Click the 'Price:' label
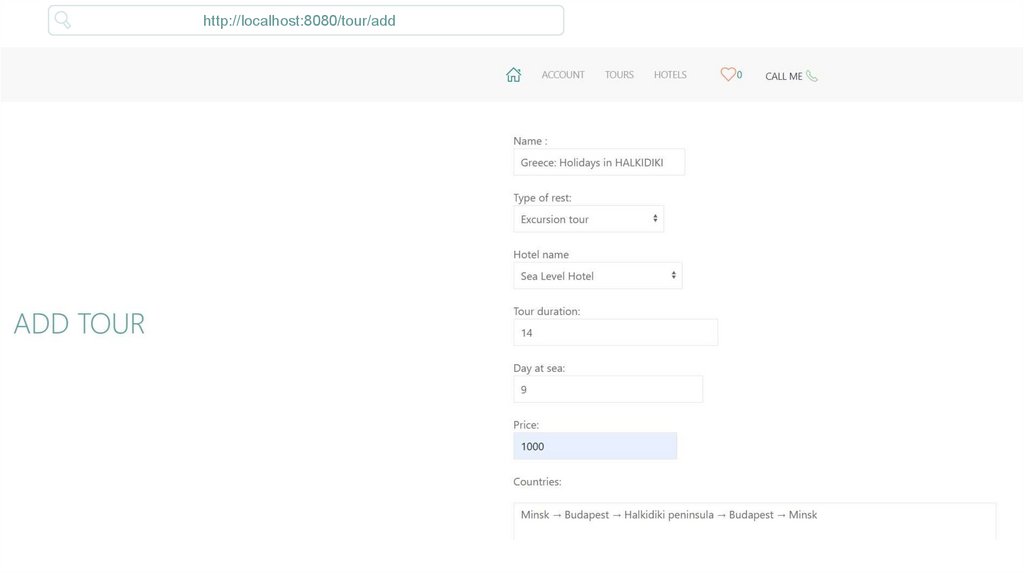1024x574 pixels. pyautogui.click(x=526, y=425)
